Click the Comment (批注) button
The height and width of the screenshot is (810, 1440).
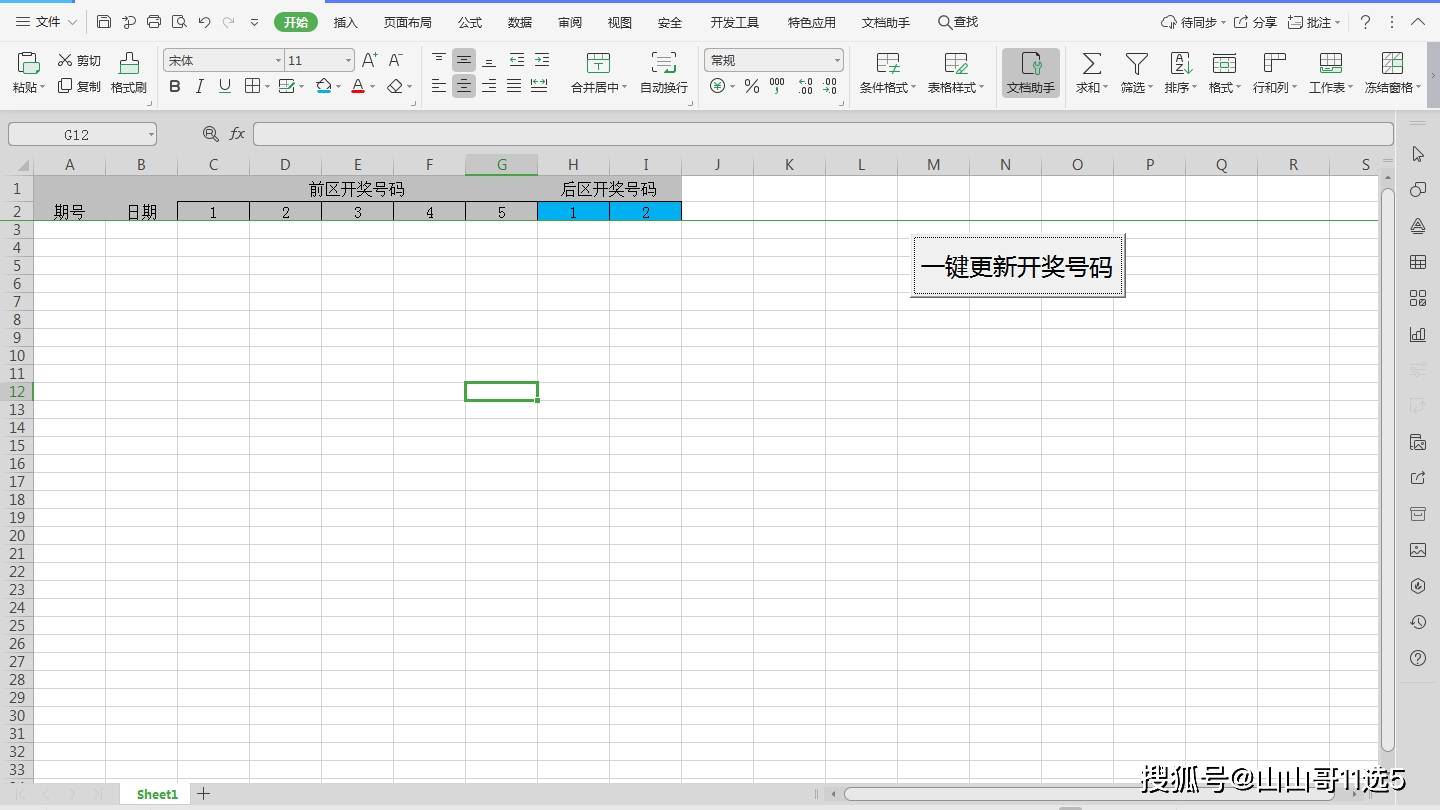[1314, 22]
